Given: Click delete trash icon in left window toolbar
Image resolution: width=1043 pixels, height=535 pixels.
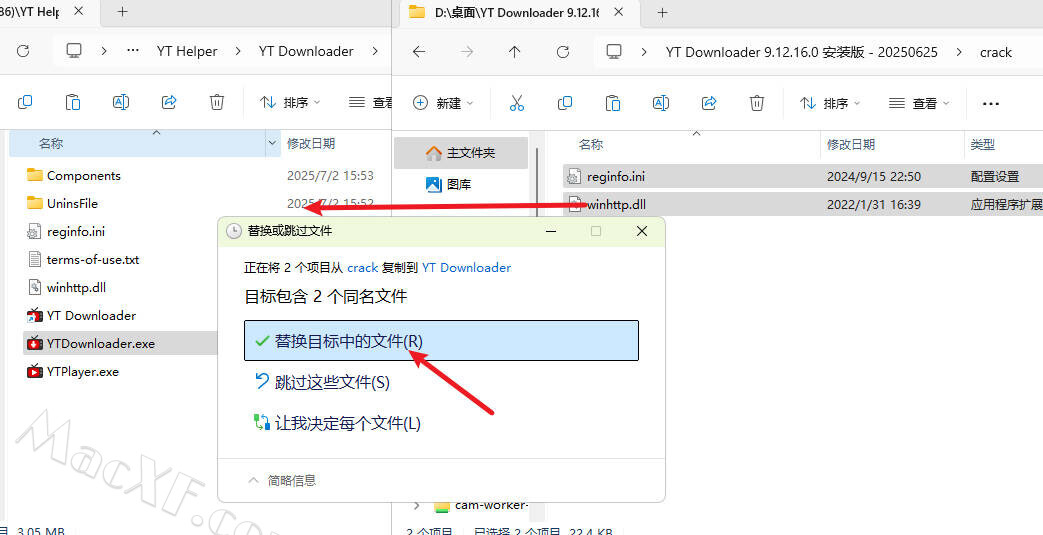Looking at the screenshot, I should click(216, 102).
